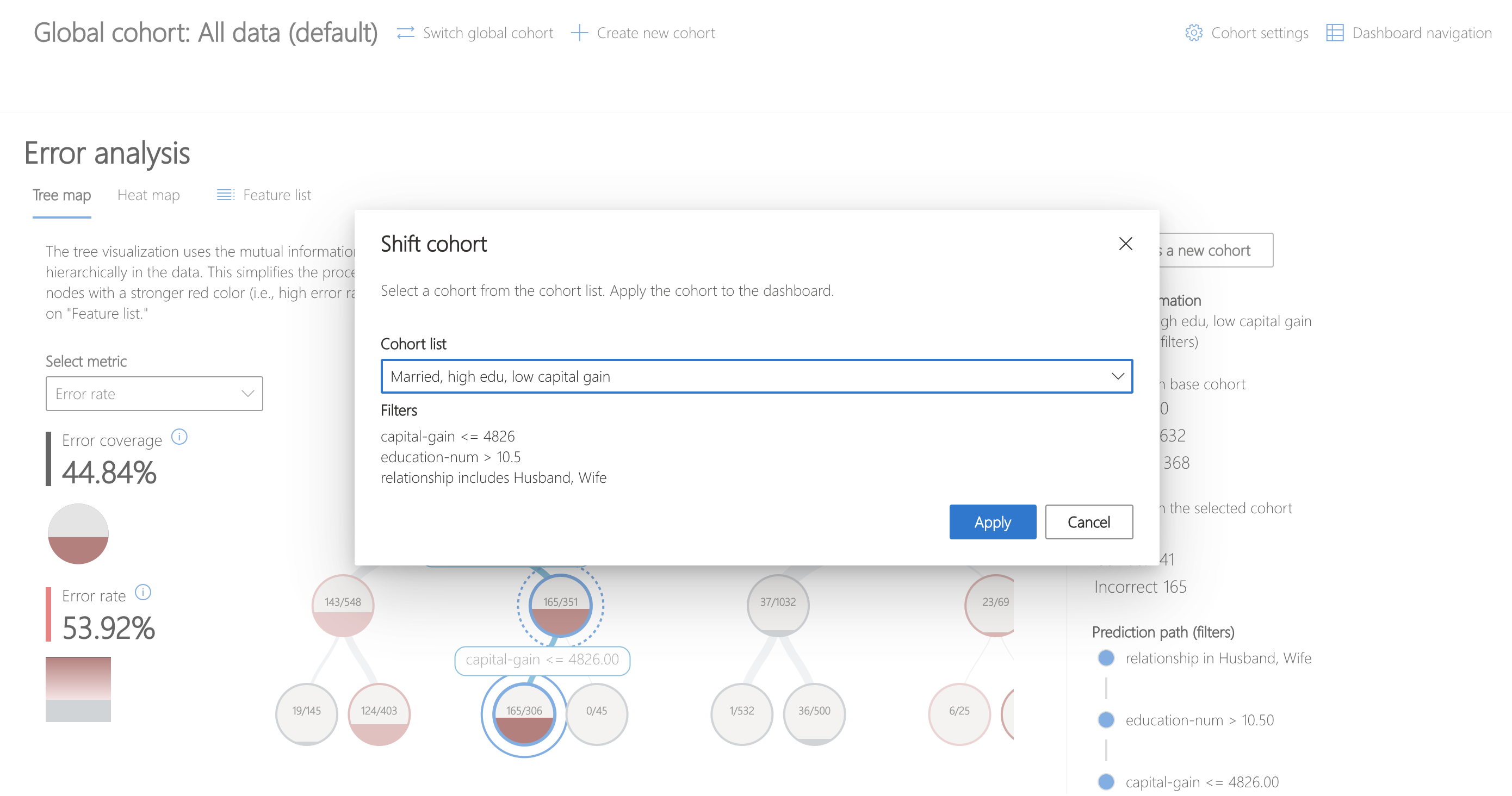
Task: Open the Feature list panel
Action: [x=264, y=195]
